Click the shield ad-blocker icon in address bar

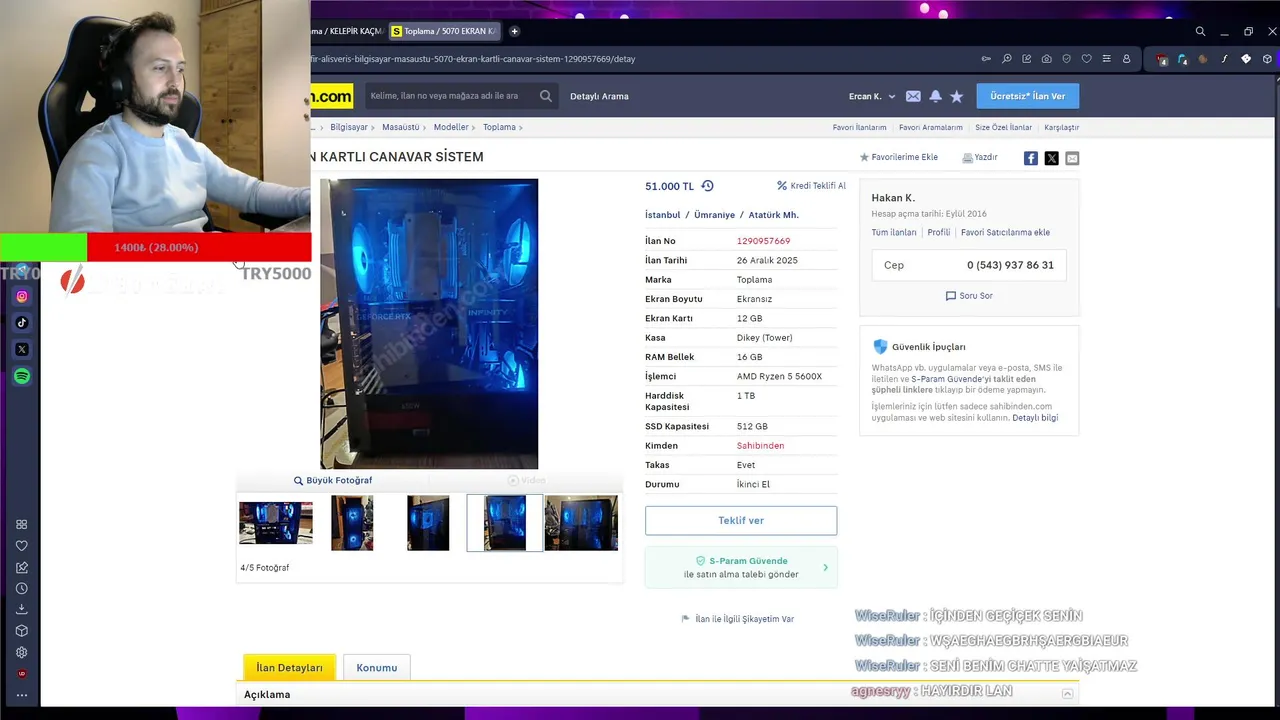(x=1066, y=59)
